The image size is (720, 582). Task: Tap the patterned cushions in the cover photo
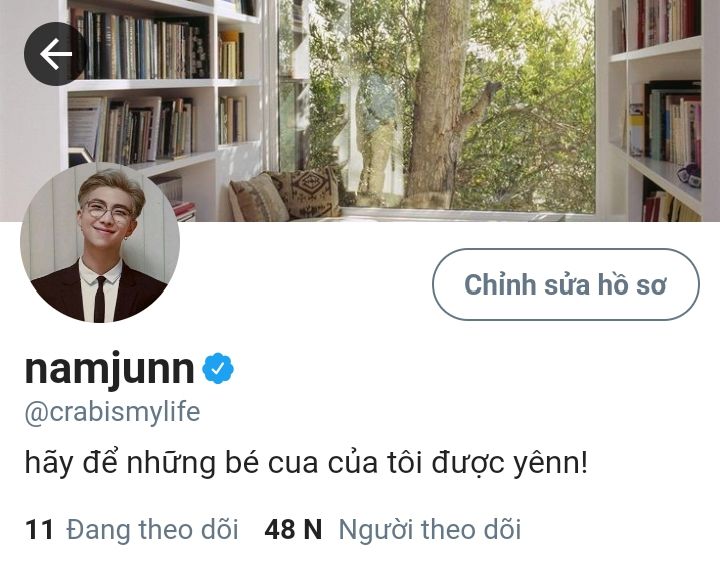coord(285,195)
